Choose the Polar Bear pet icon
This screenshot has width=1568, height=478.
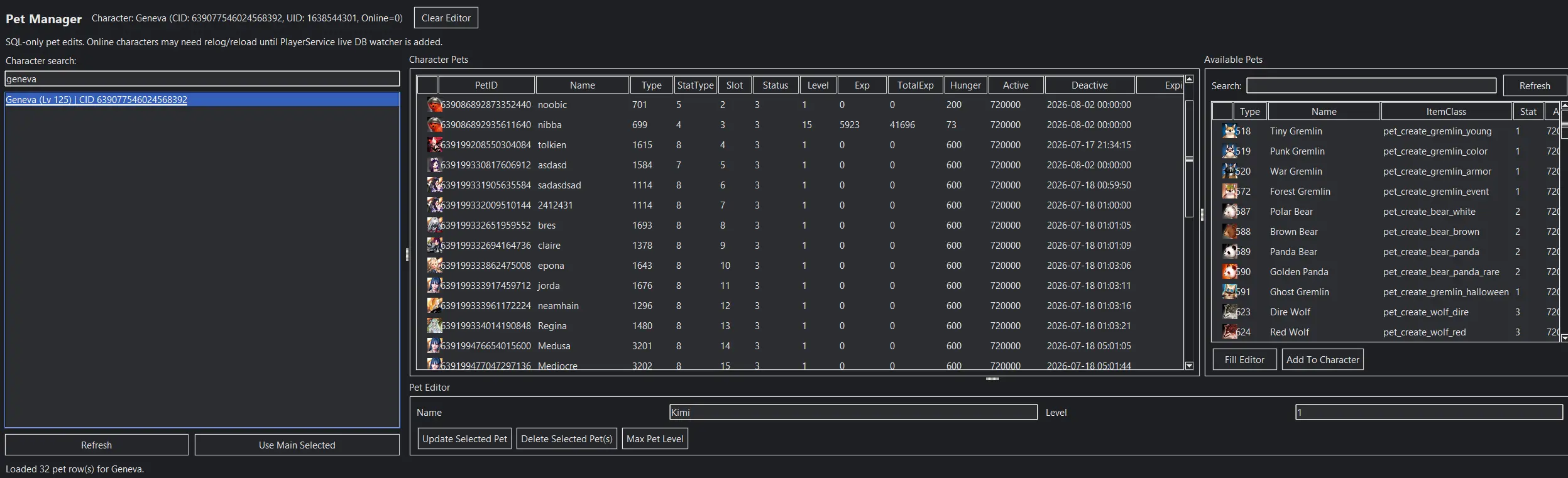click(1229, 212)
